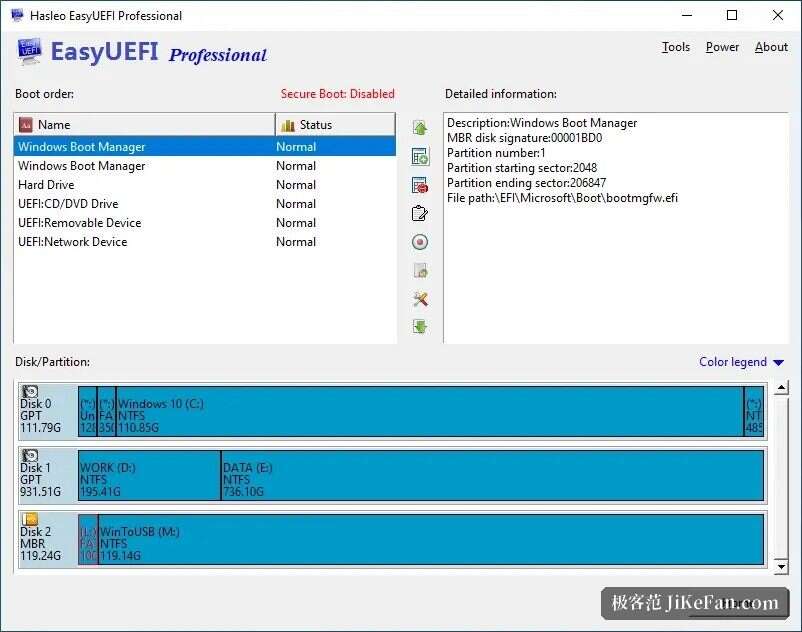
Task: Click the crossed hammer and wrench icon
Action: [420, 299]
